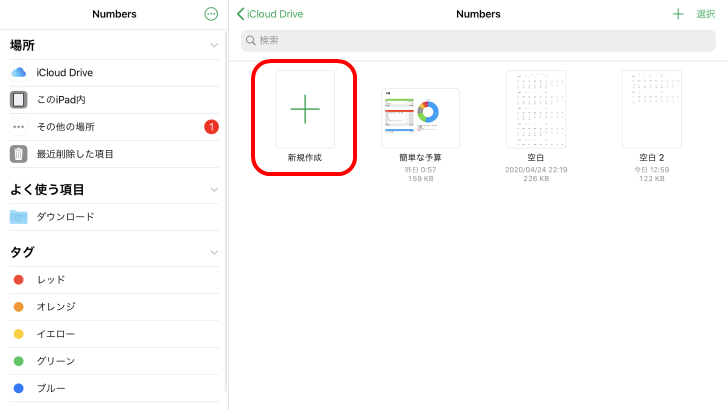The image size is (728, 410).
Task: Click the ダウンロード folder icon
Action: pyautogui.click(x=19, y=217)
